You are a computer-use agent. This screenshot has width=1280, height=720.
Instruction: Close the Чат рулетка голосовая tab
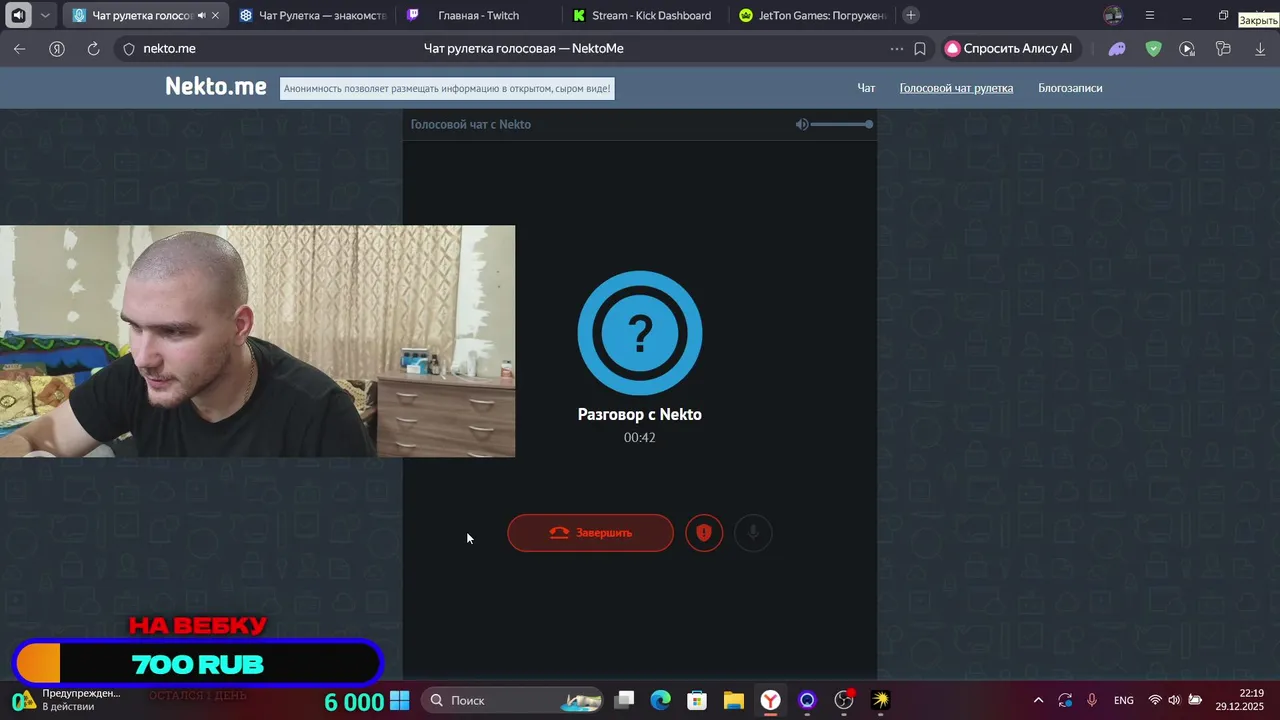point(215,15)
